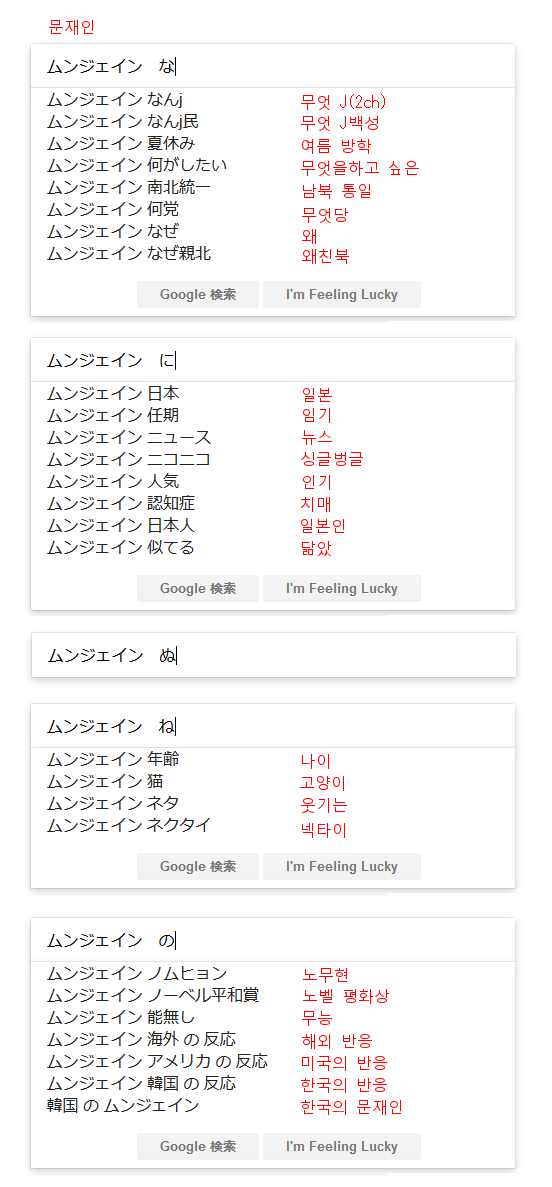Click Google 検索 button below ネクタイ suggestions
This screenshot has width=552, height=1187.
coord(198,866)
